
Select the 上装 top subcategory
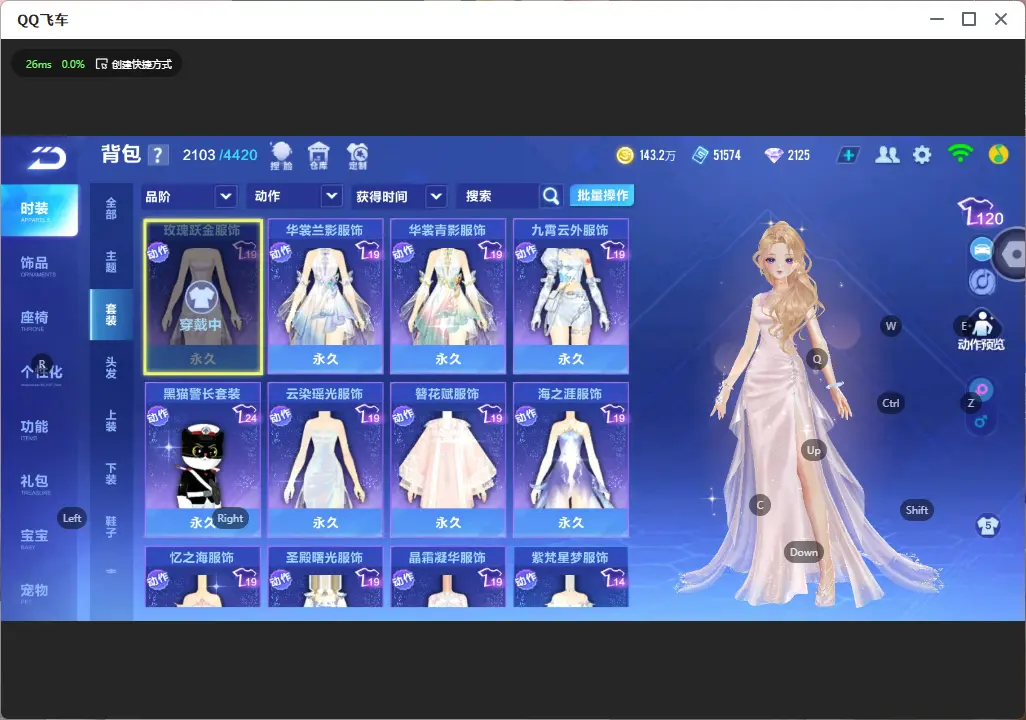[x=111, y=420]
